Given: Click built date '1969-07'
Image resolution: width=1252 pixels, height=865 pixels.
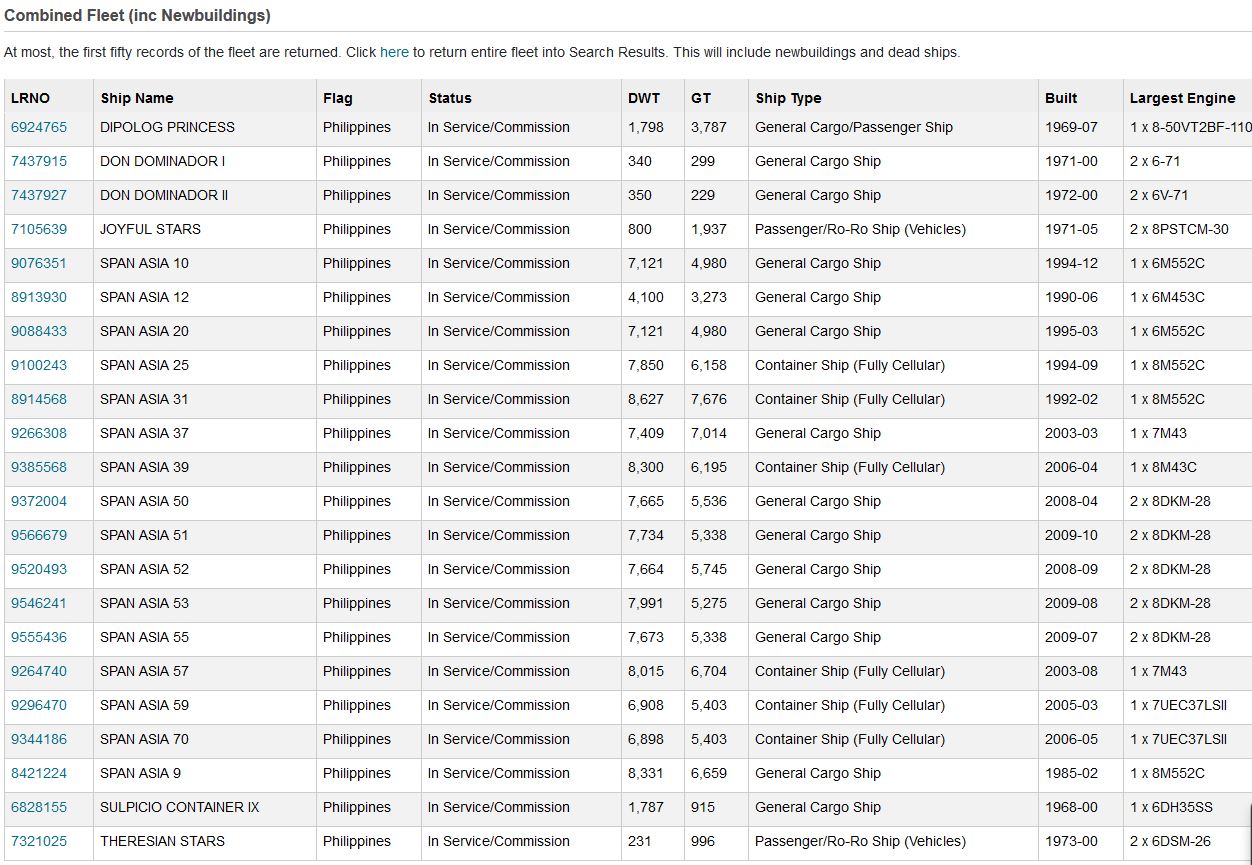Looking at the screenshot, I should click(1071, 127).
